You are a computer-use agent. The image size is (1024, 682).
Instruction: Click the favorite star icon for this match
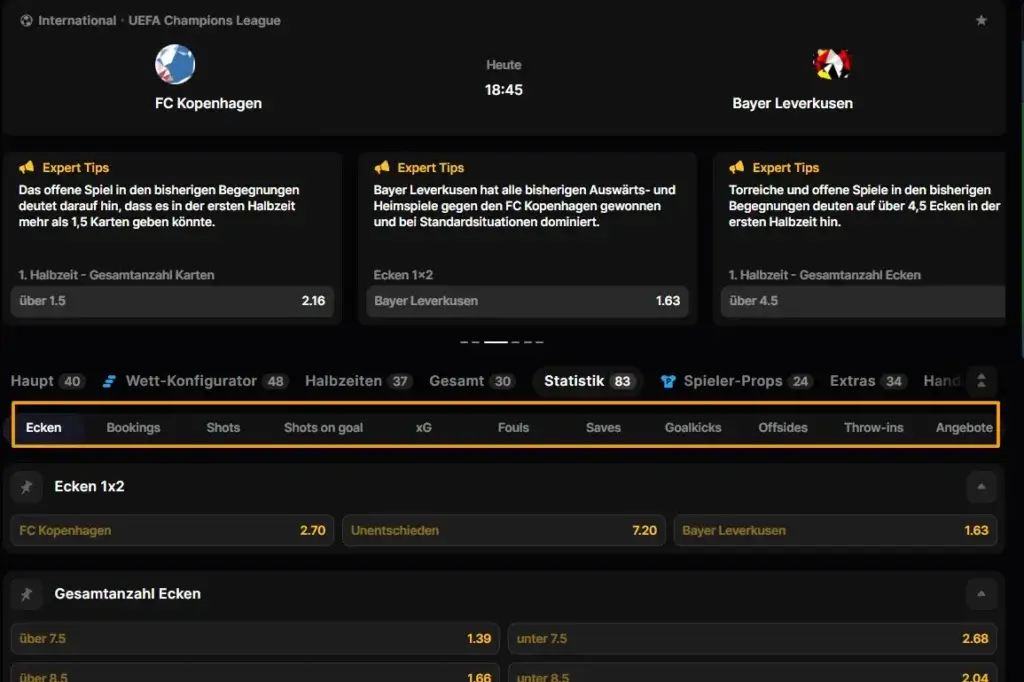(981, 21)
